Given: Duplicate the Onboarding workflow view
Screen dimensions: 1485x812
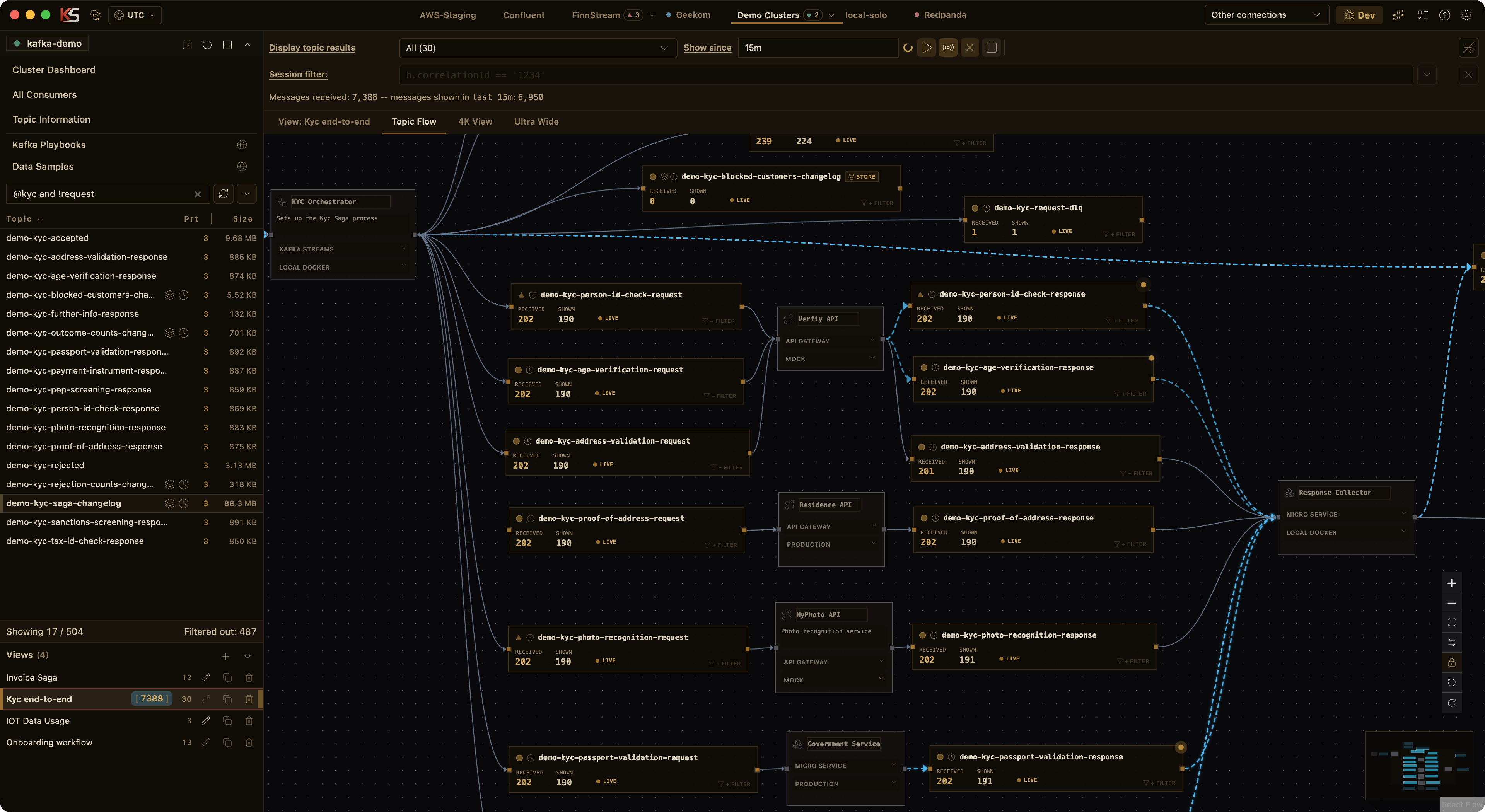Looking at the screenshot, I should [x=227, y=743].
